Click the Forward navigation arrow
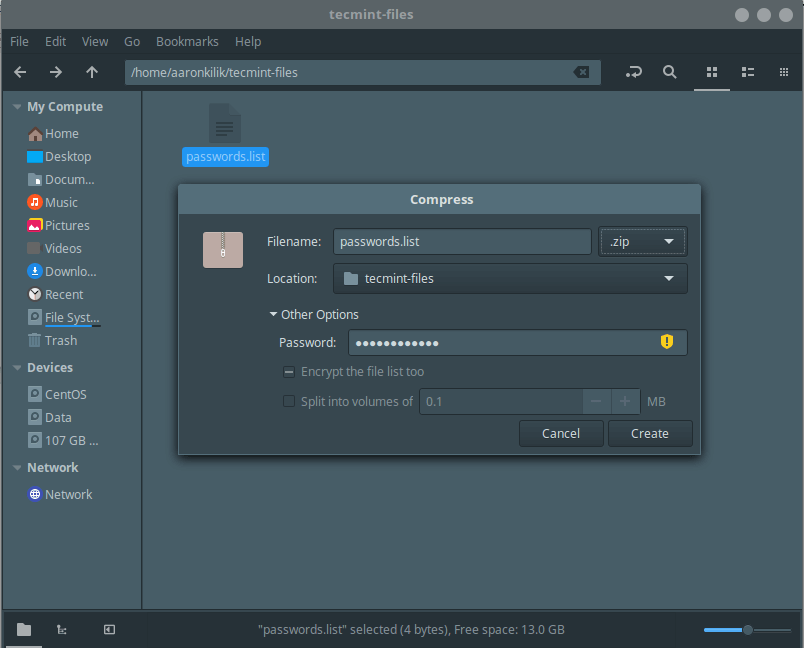The width and height of the screenshot is (804, 648). pyautogui.click(x=56, y=72)
